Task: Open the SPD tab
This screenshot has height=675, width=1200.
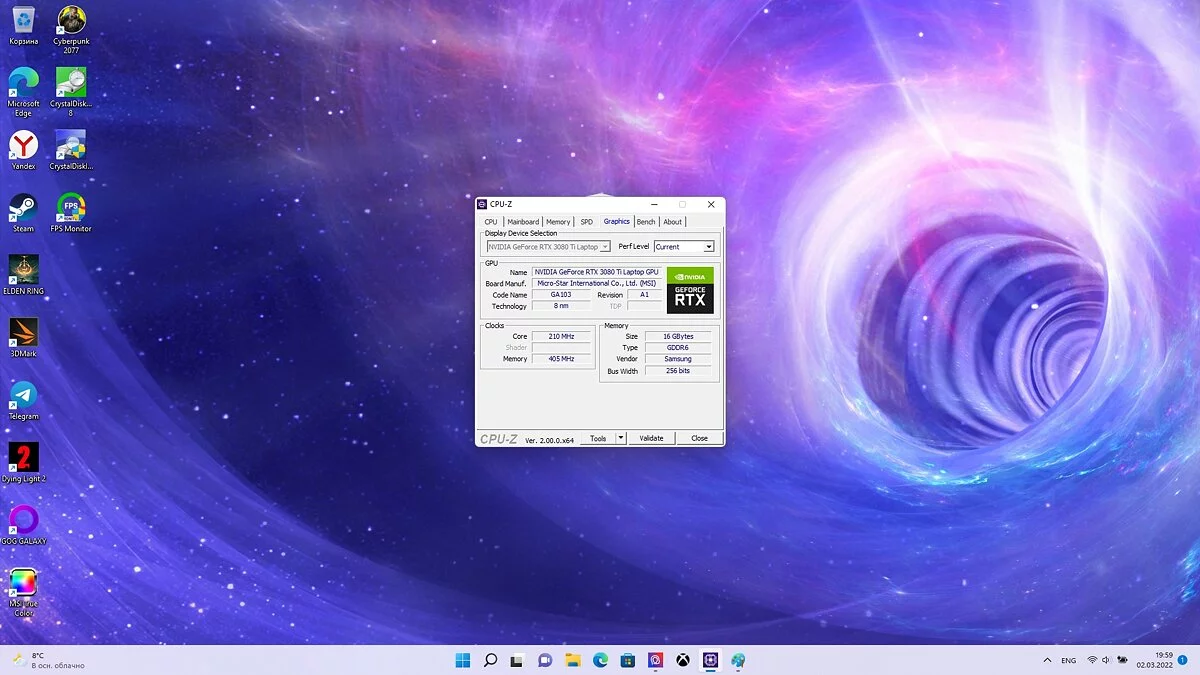Action: [x=586, y=222]
